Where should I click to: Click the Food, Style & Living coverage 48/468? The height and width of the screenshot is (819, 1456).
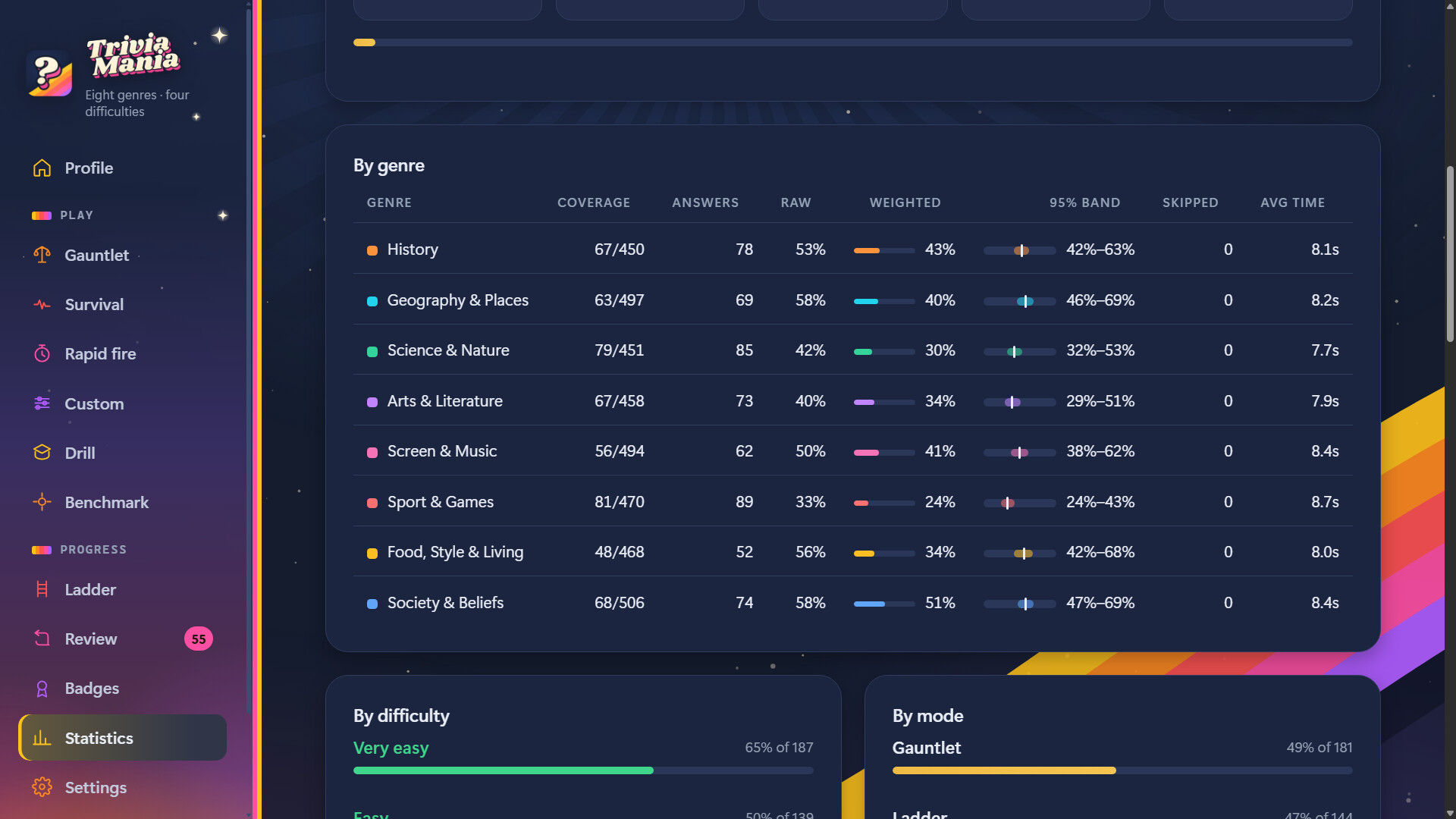[x=619, y=552]
